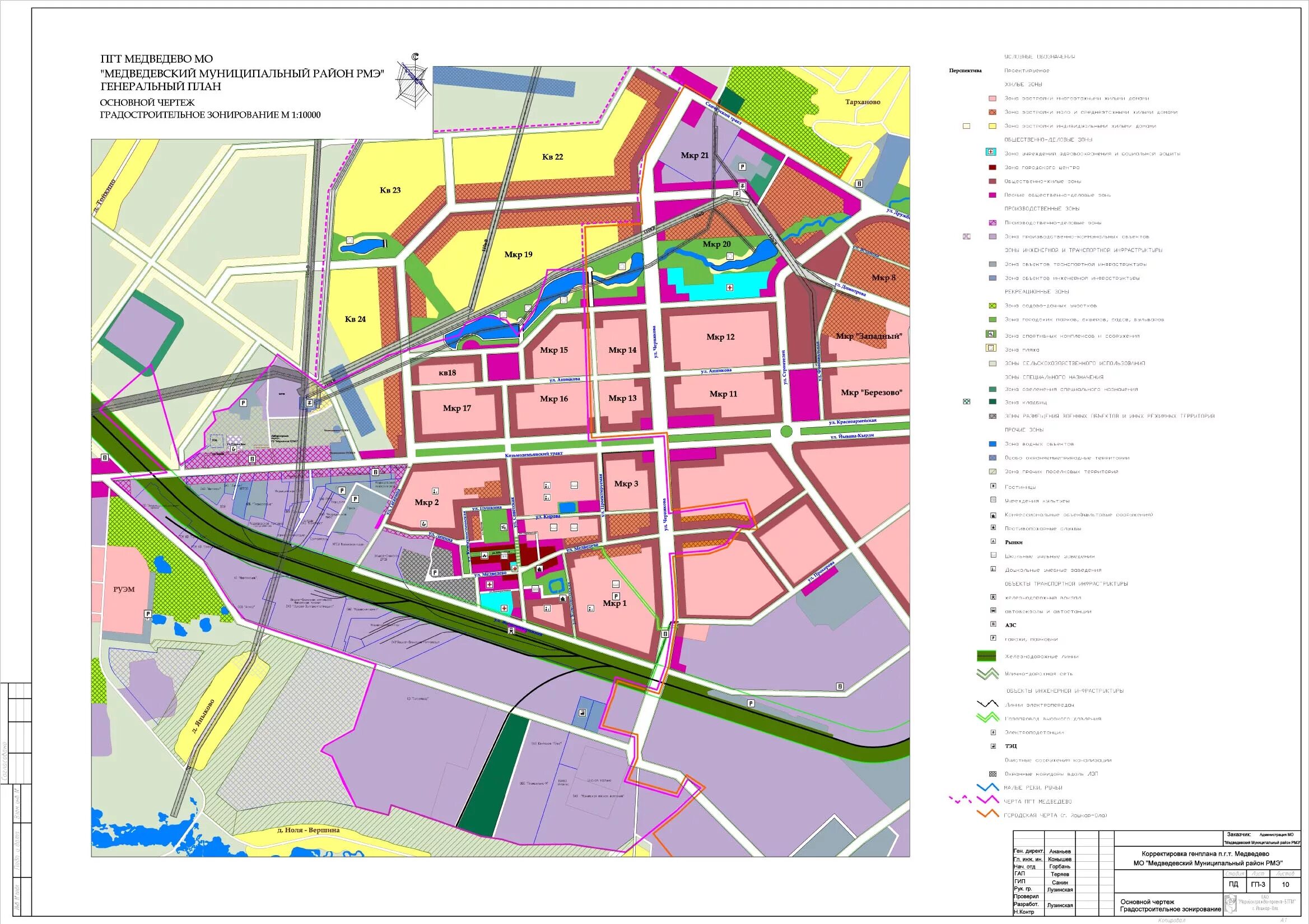Select the hotels (Гостиницы) legend icon
Image resolution: width=1309 pixels, height=924 pixels.
point(993,487)
